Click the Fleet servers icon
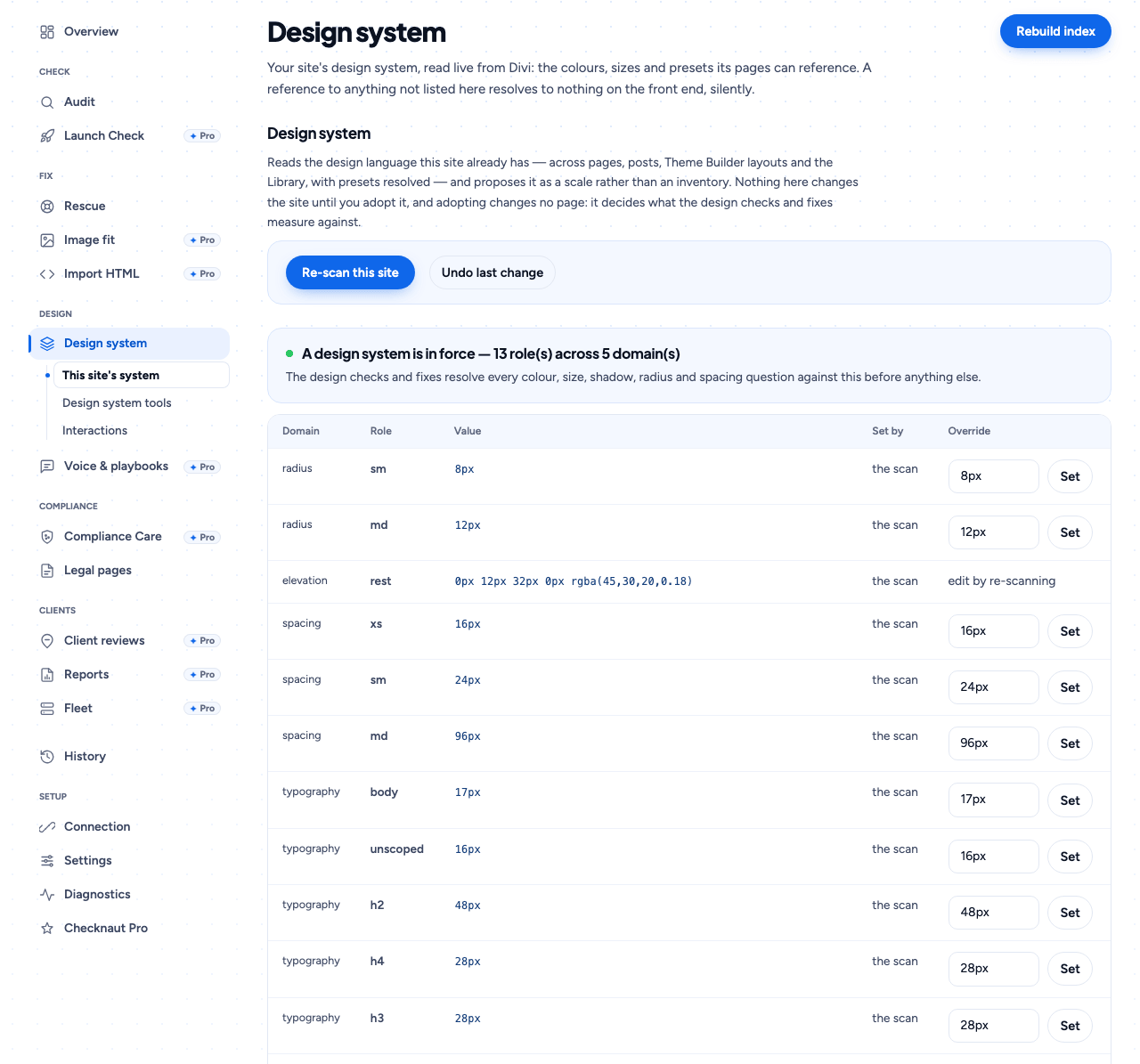Image resolution: width=1140 pixels, height=1064 pixels. coord(47,709)
